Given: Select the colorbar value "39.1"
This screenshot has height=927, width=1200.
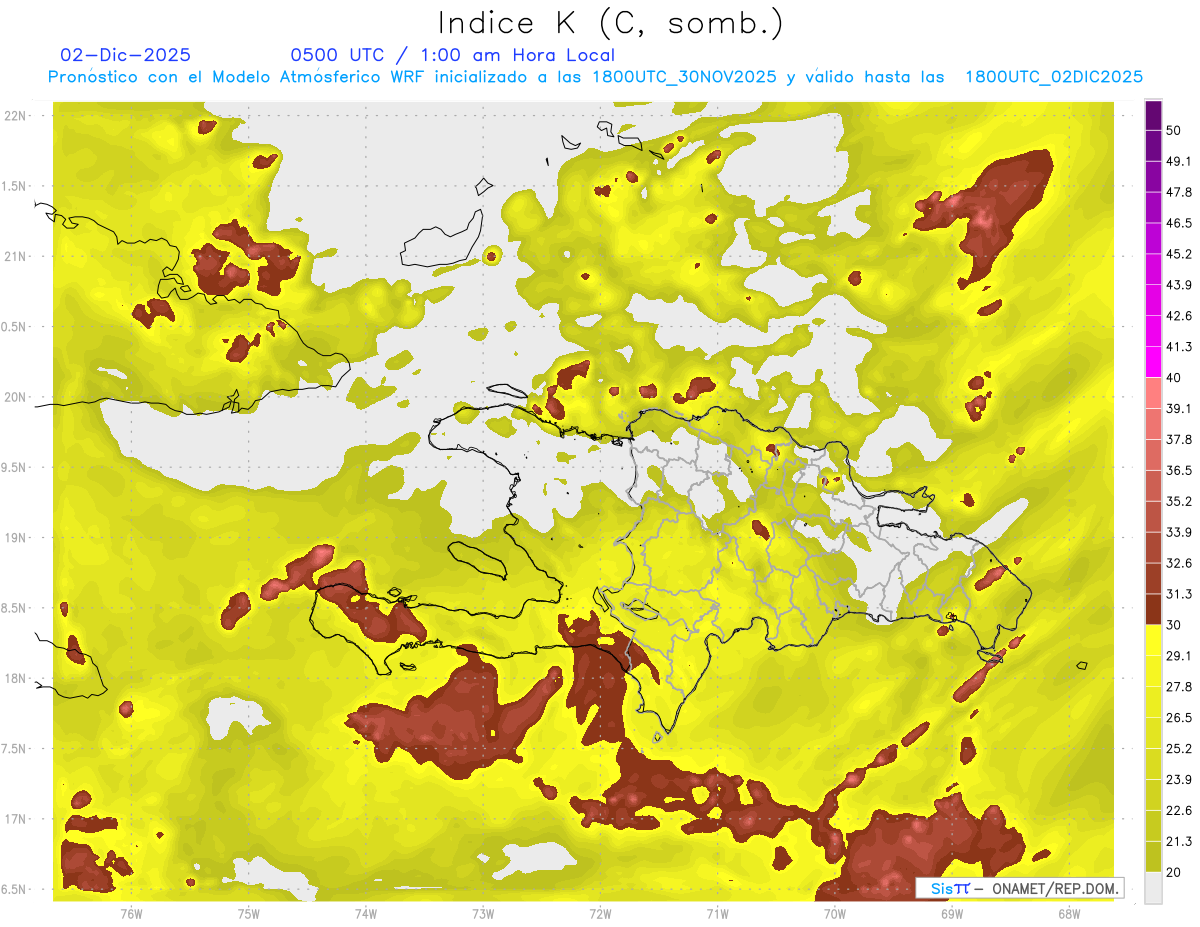Looking at the screenshot, I should [x=1179, y=408].
